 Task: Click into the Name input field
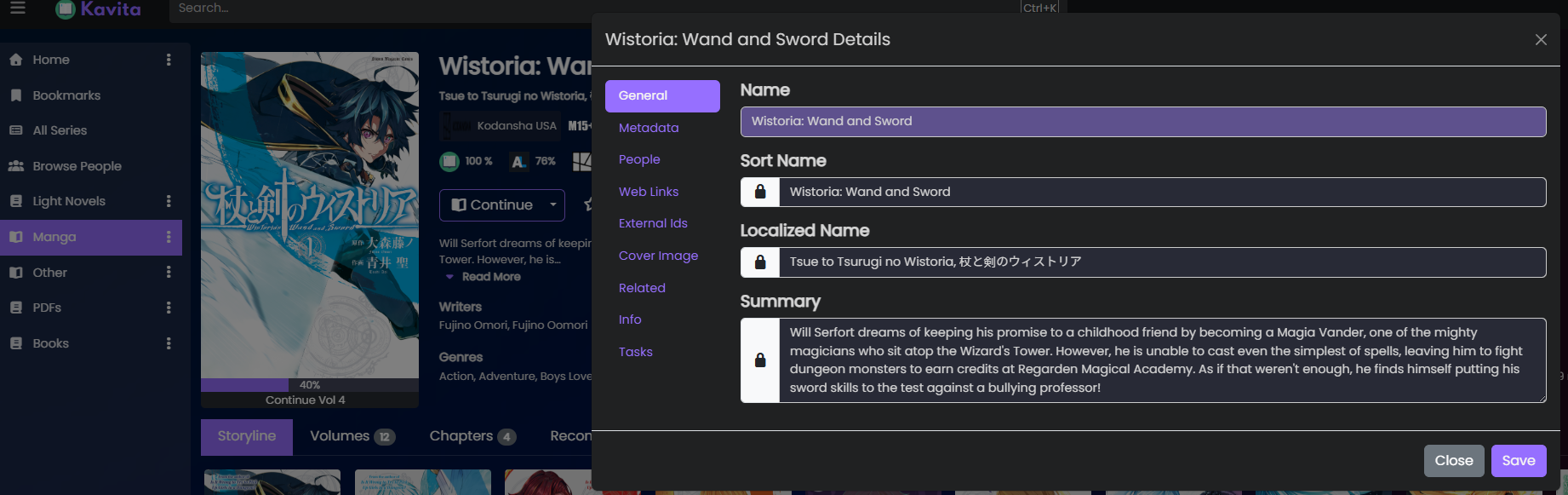1143,122
